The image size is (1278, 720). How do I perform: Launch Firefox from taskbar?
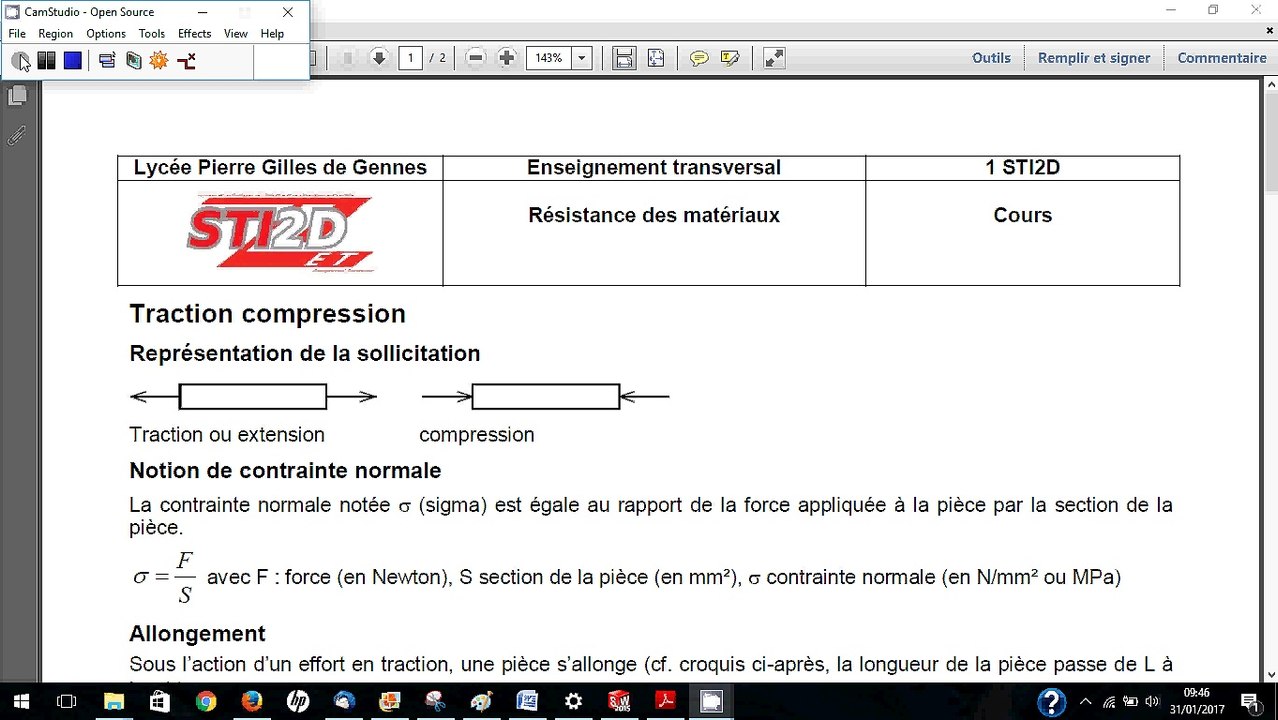click(251, 701)
